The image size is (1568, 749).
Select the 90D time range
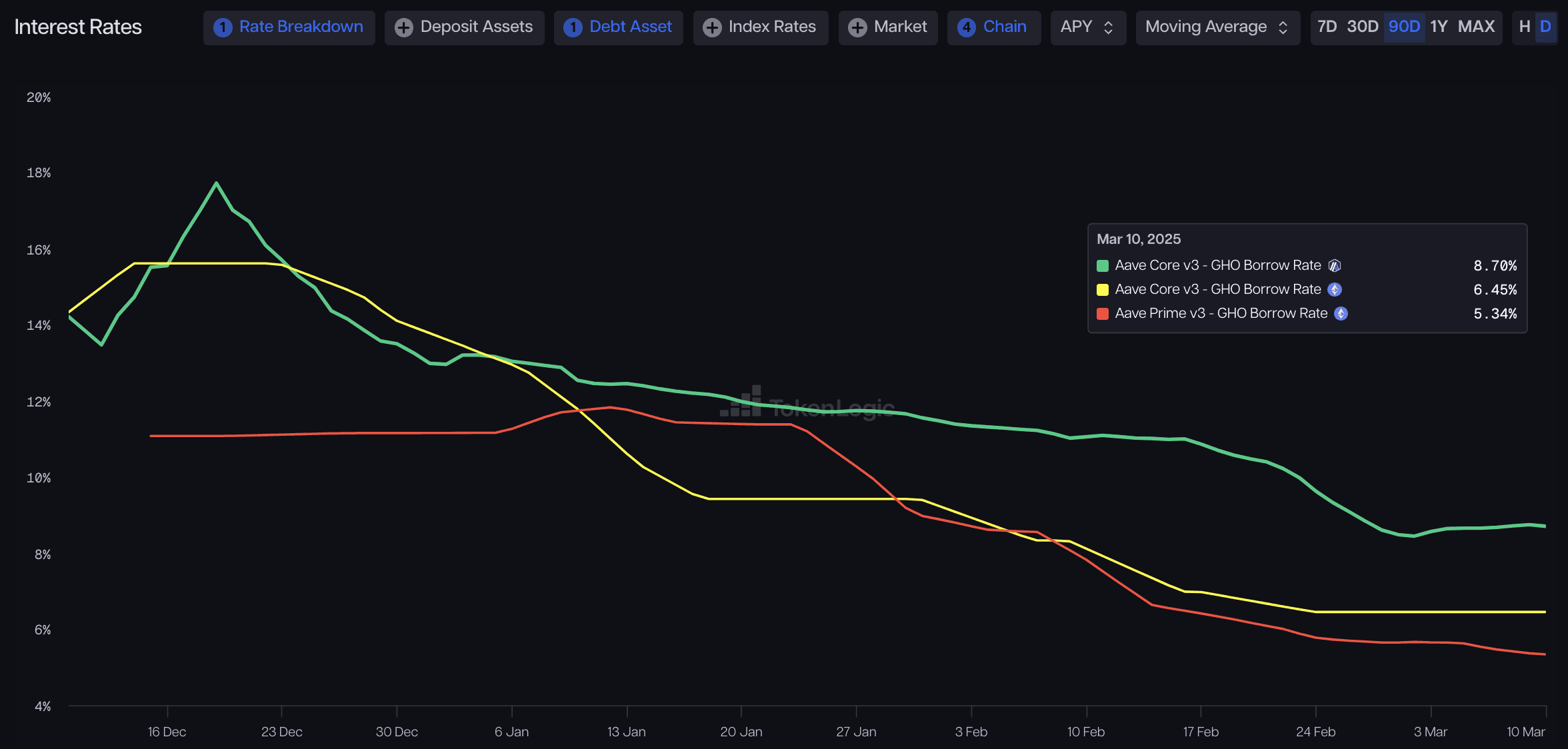(x=1404, y=27)
